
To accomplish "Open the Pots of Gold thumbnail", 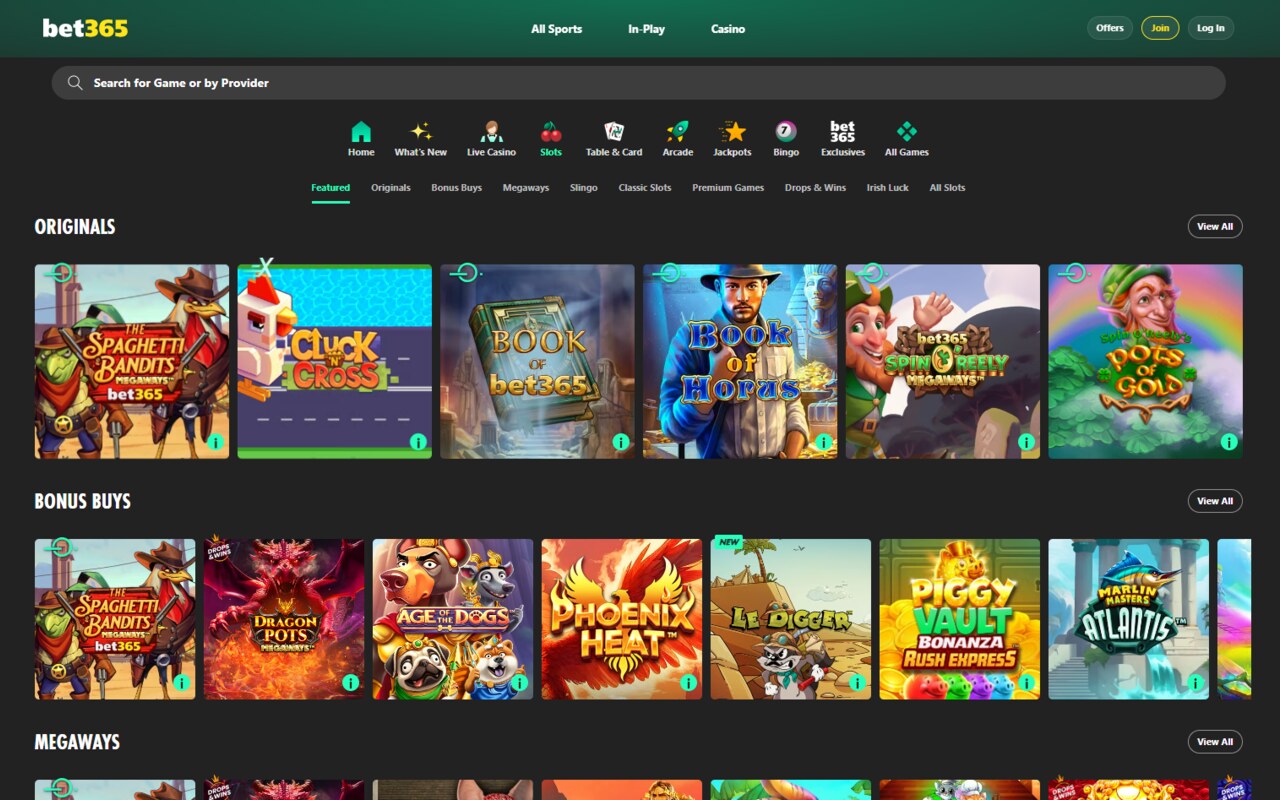I will [x=1145, y=361].
